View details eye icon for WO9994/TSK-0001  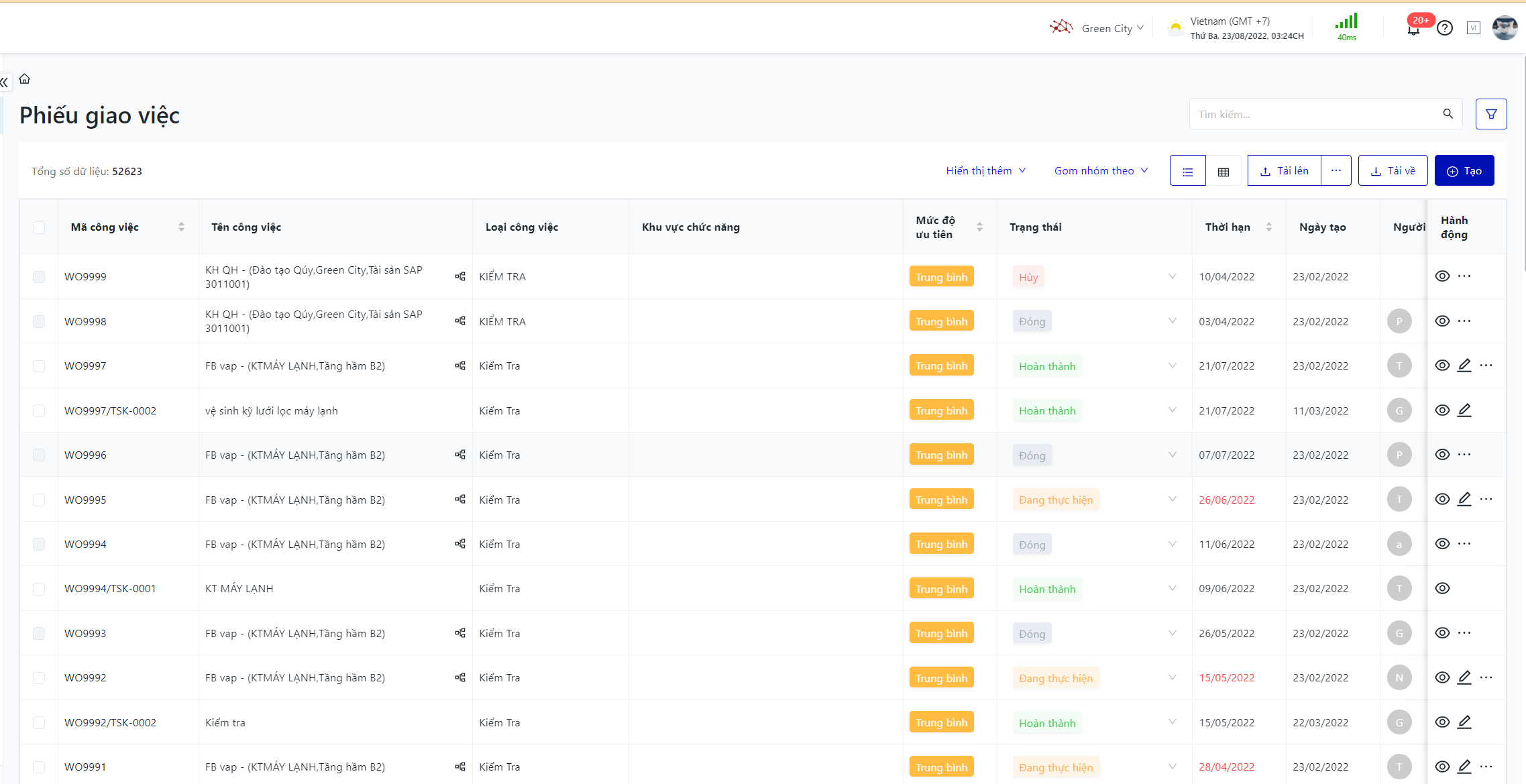[x=1442, y=589]
